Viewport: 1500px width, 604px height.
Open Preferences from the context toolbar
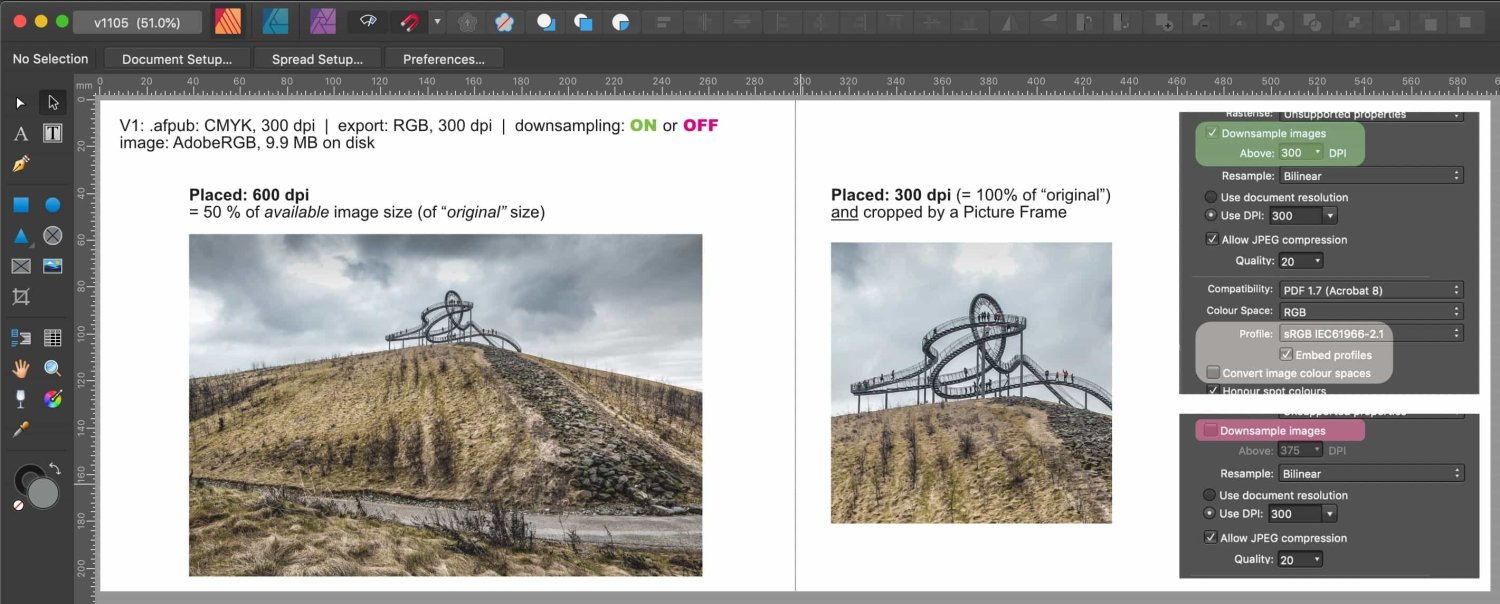[443, 59]
